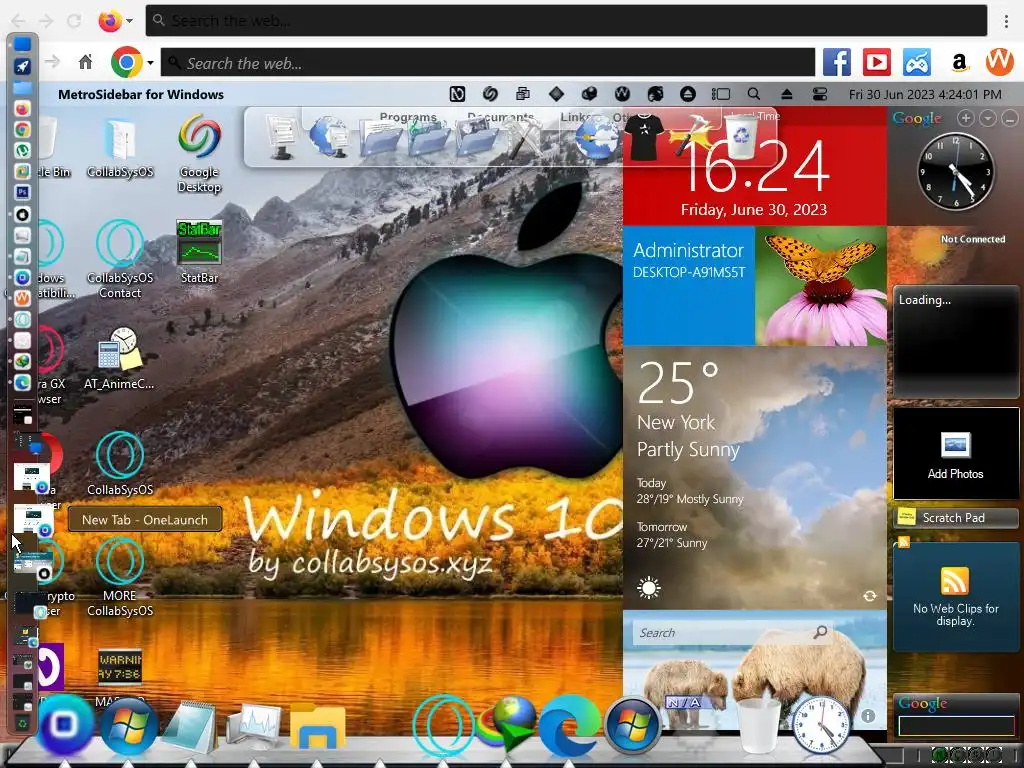This screenshot has height=768, width=1024.
Task: Open the white trash bin in the bottom dock
Action: (758, 726)
